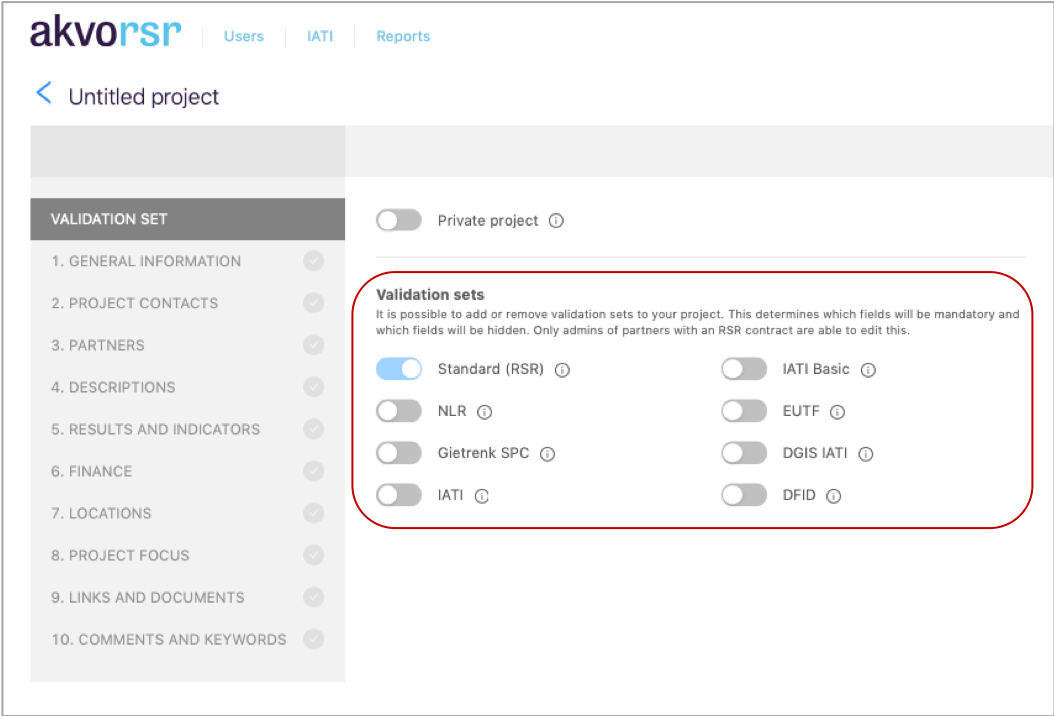
Task: Show info for DFID validation set
Action: coord(833,496)
